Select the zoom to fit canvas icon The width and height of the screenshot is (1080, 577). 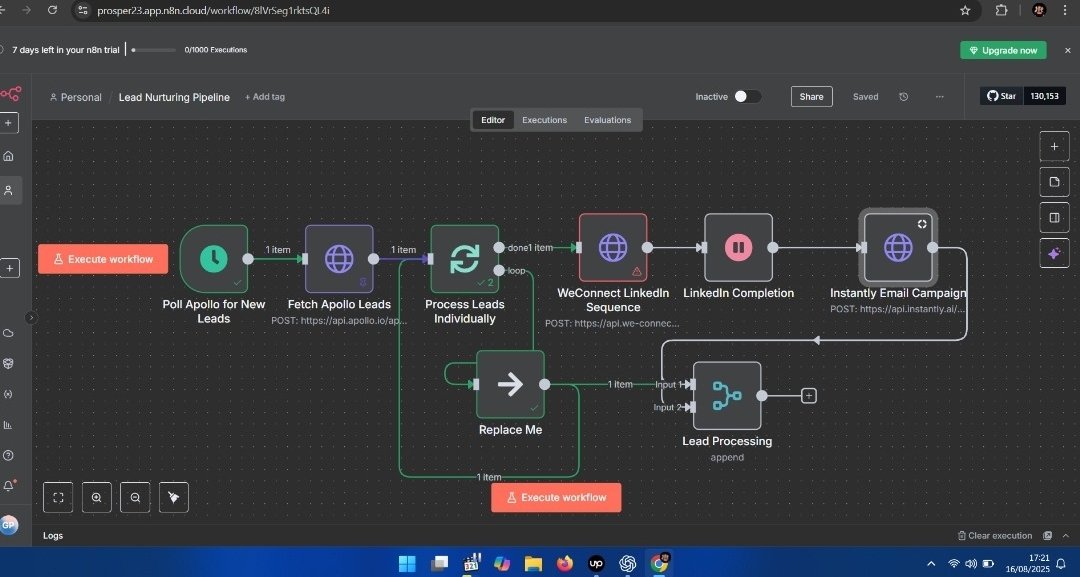[58, 497]
